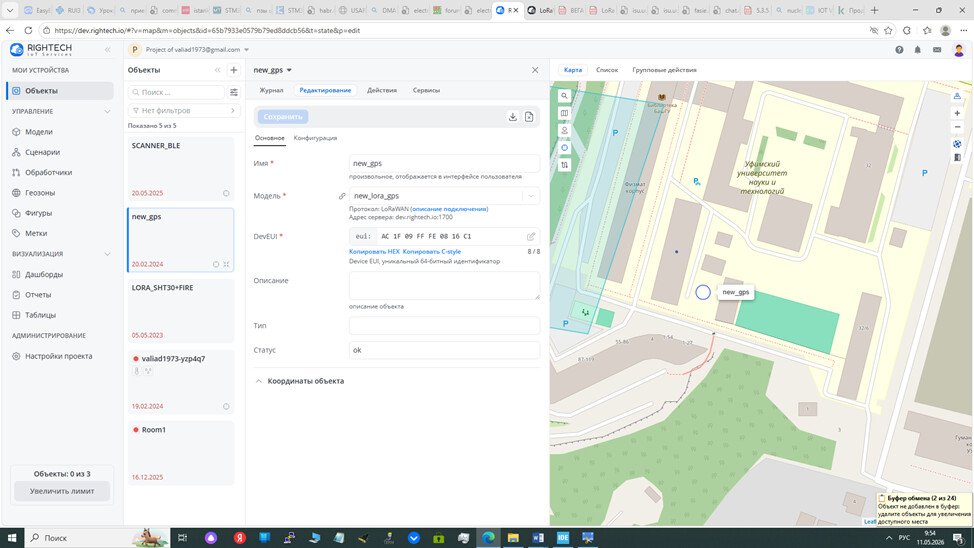The height and width of the screenshot is (548, 974).
Task: Click the Сохранить button
Action: [x=283, y=117]
